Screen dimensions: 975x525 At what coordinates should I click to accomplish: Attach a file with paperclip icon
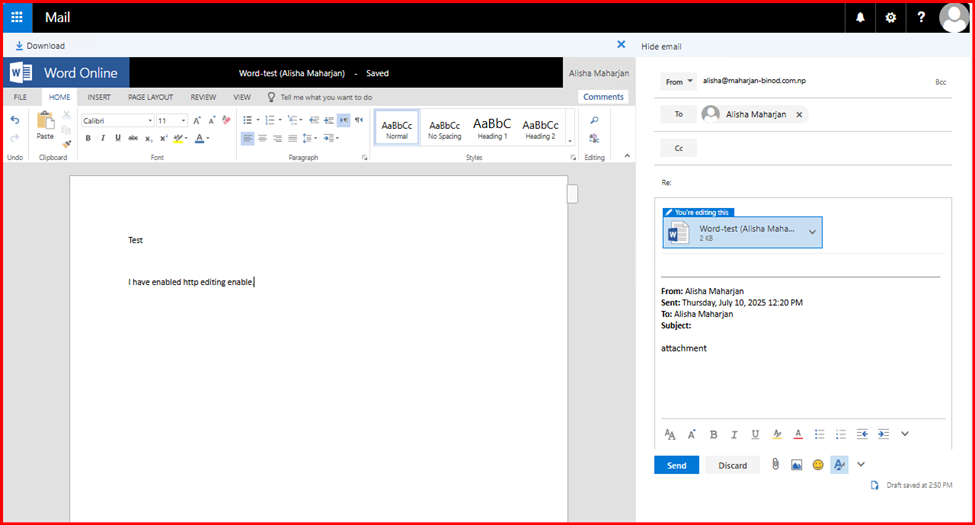[774, 465]
